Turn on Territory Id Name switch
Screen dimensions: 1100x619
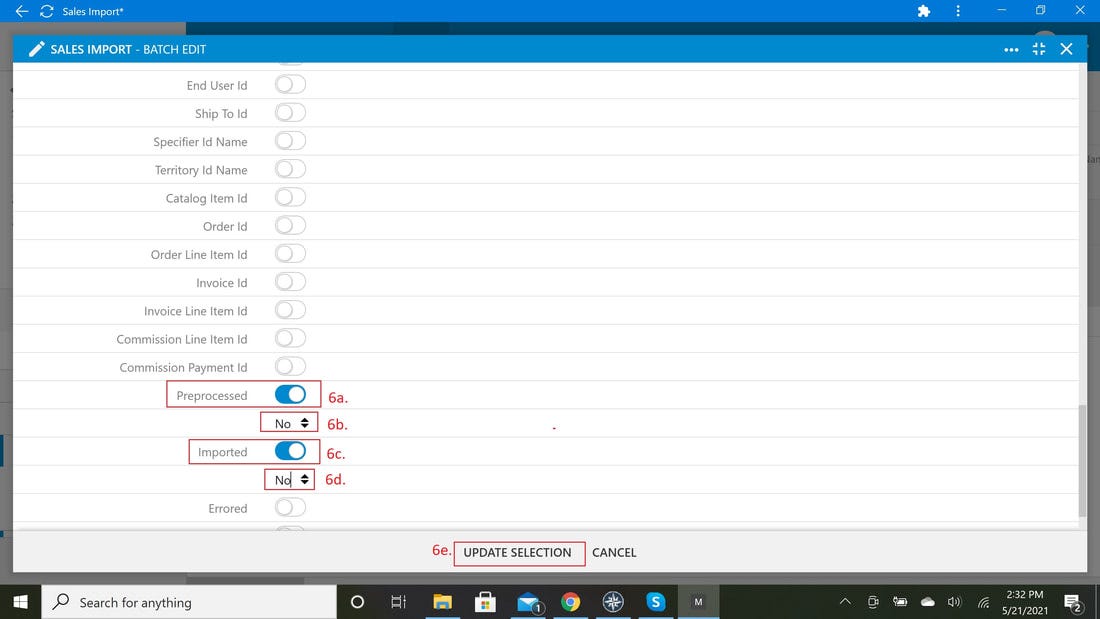click(290, 169)
